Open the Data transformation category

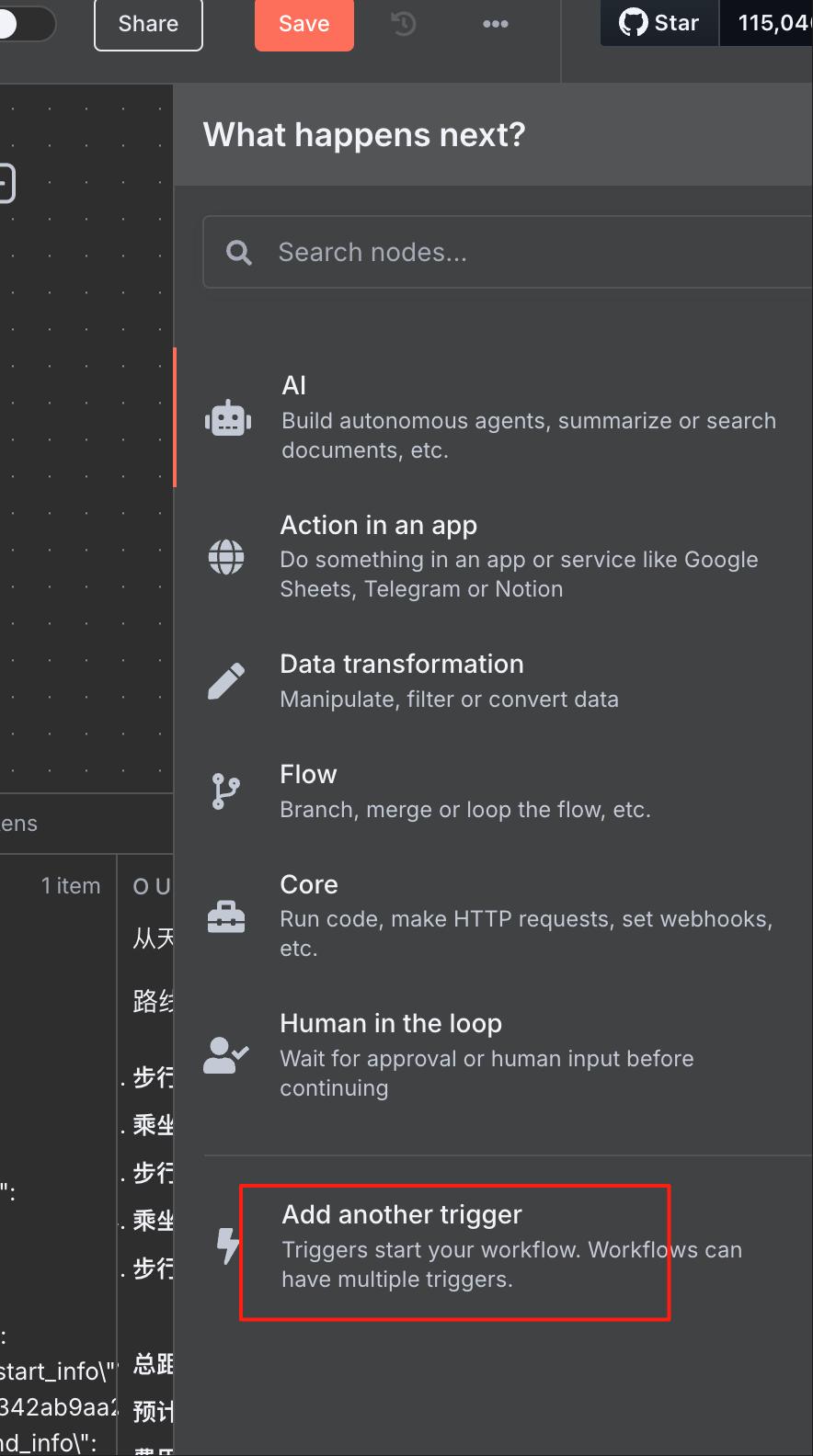[x=449, y=681]
